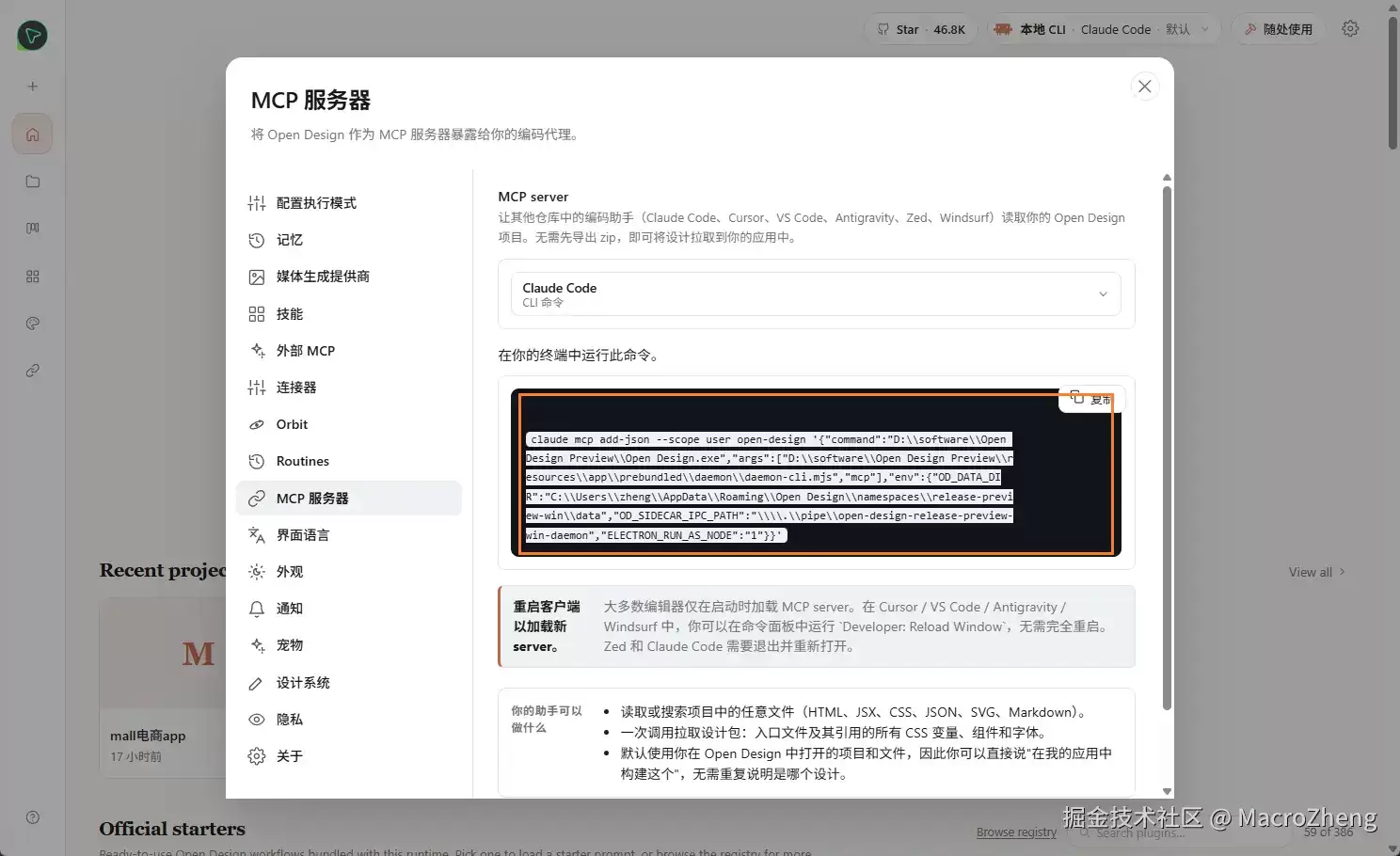
Task: Click the MCP server heading text
Action: click(533, 197)
